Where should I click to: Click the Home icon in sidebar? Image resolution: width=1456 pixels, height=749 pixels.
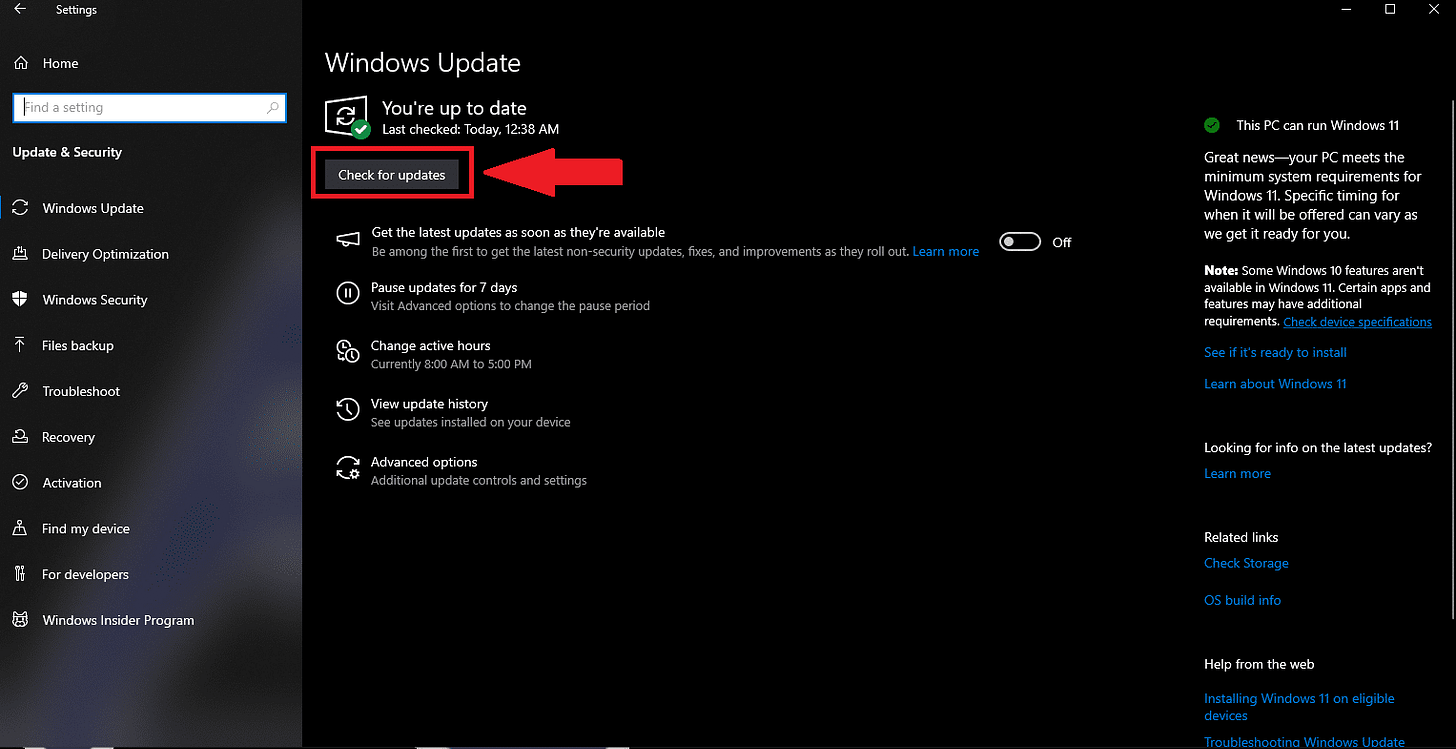(20, 63)
